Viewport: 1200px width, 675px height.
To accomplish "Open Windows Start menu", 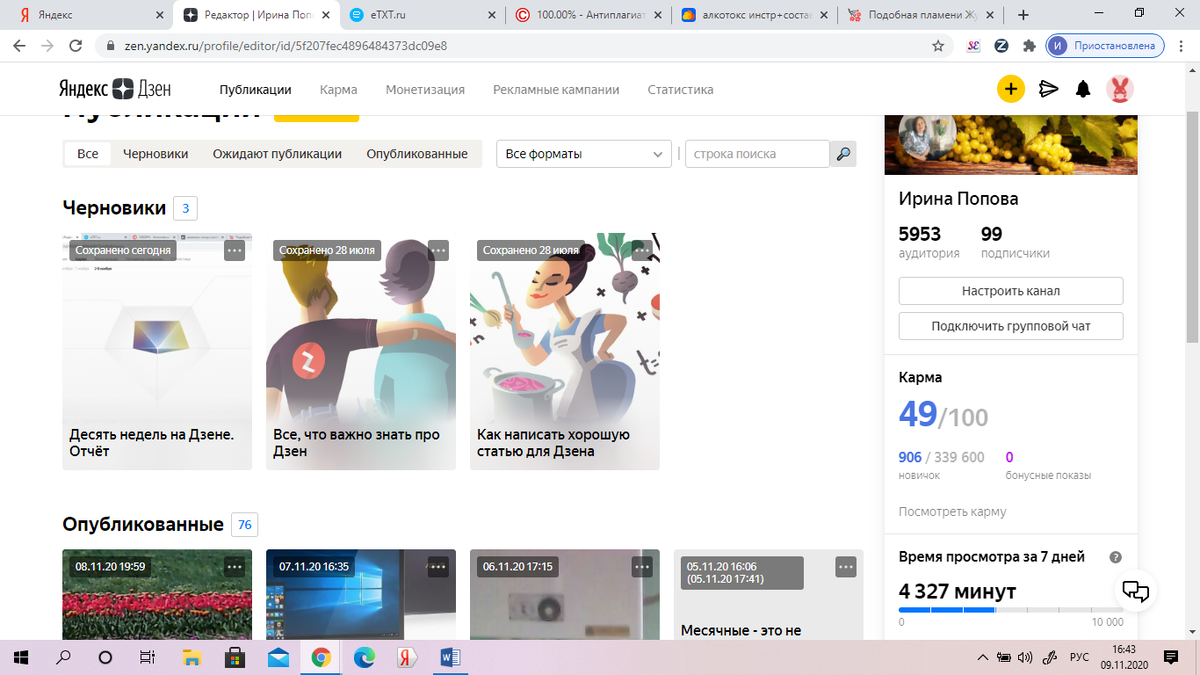I will 21,657.
